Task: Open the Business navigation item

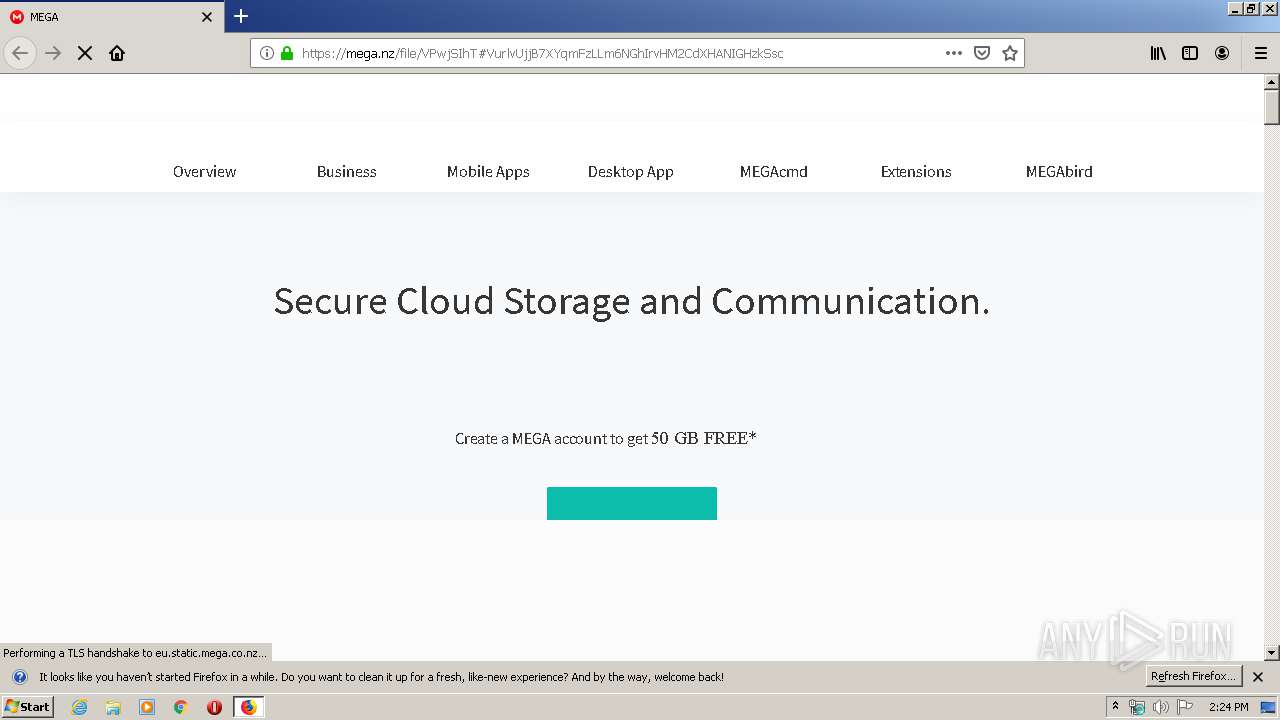Action: tap(346, 171)
